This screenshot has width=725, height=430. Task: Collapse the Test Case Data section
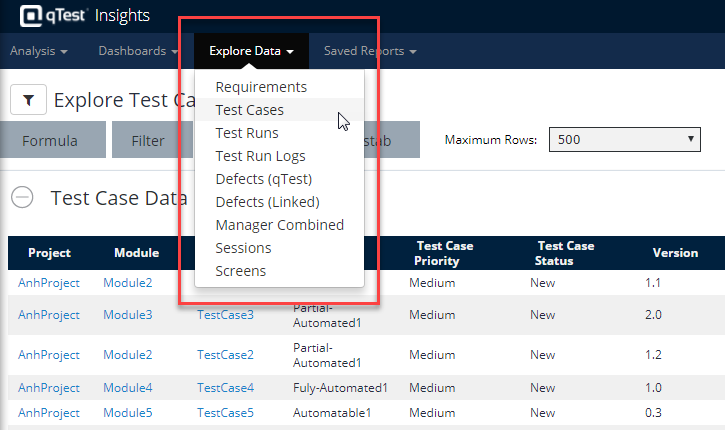coord(22,198)
